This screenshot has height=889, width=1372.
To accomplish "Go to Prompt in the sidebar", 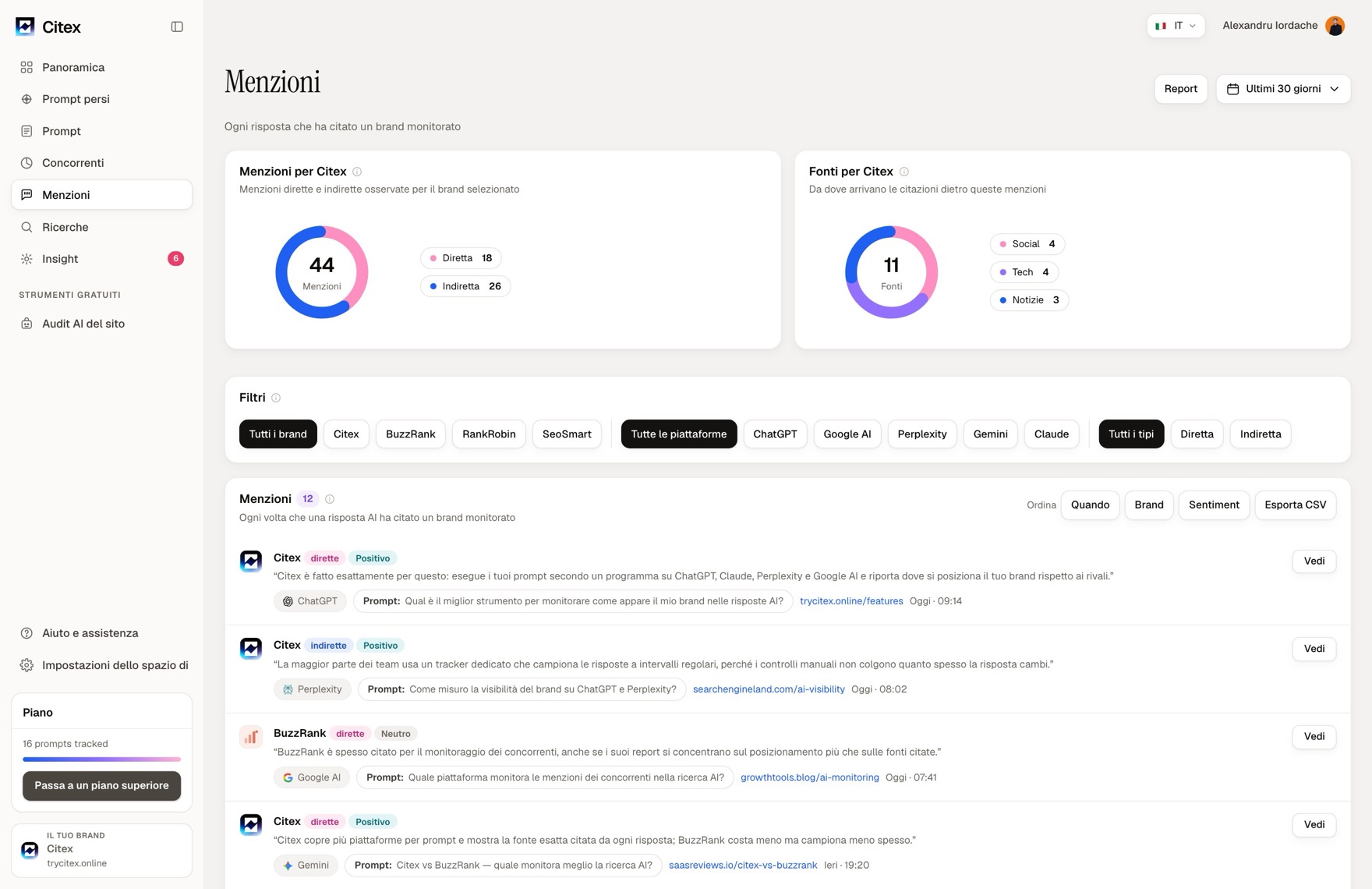I will click(101, 131).
